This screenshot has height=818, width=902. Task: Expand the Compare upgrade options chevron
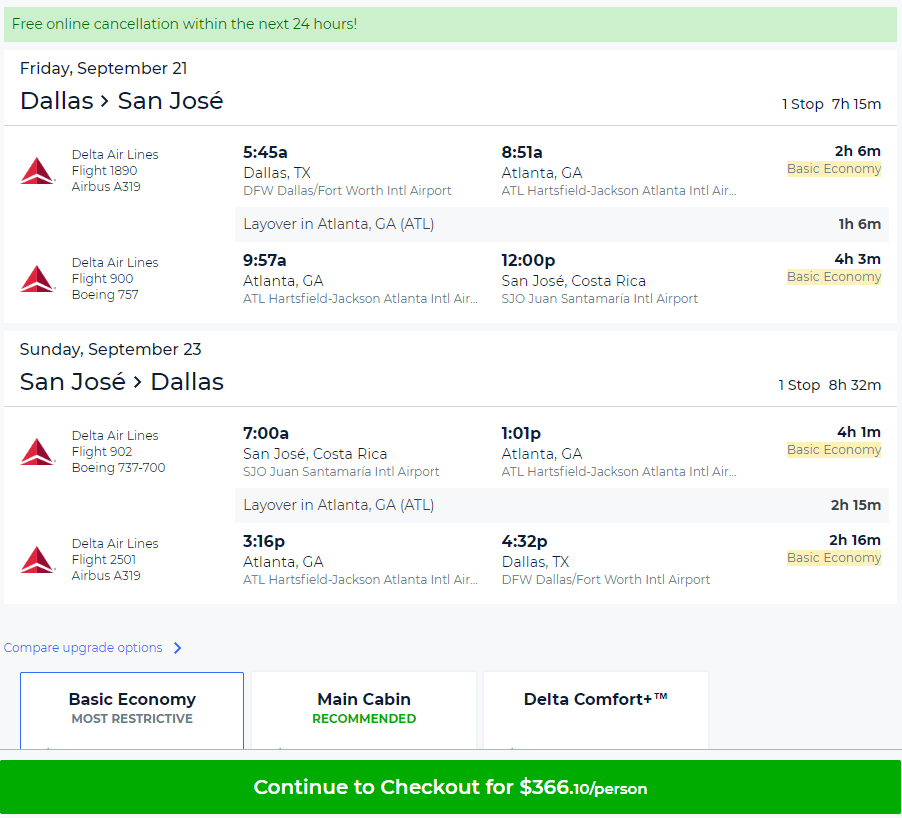179,648
